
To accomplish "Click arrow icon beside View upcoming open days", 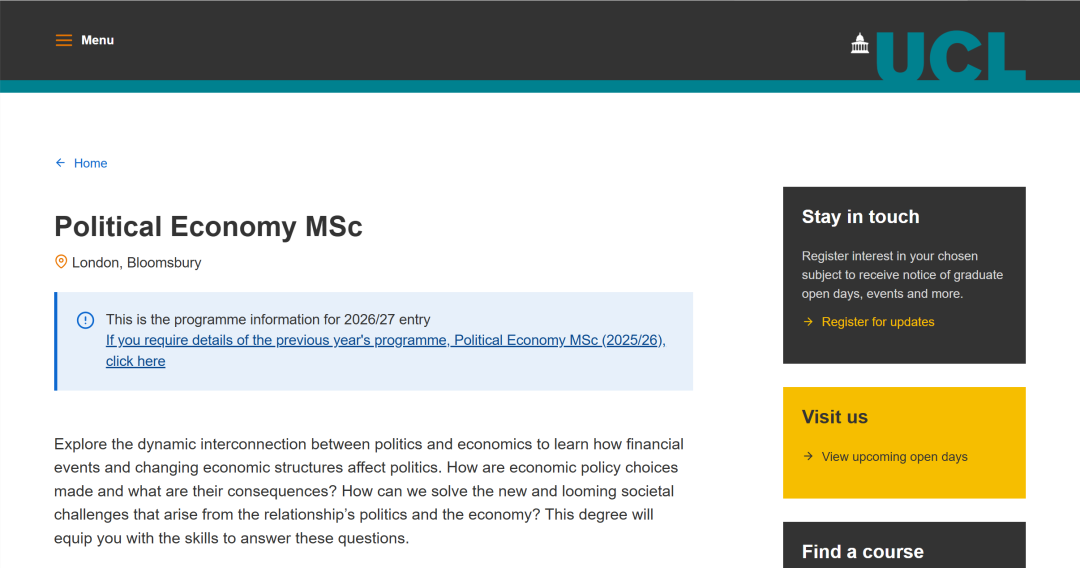I will click(808, 457).
